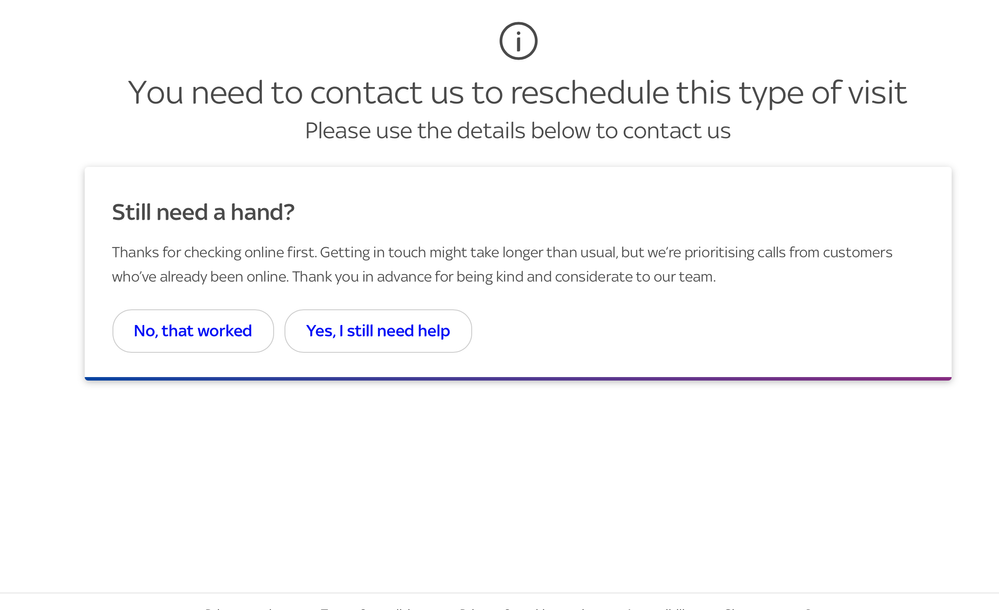Click the word "help" on the Yes button
999x610 pixels.
434,331
